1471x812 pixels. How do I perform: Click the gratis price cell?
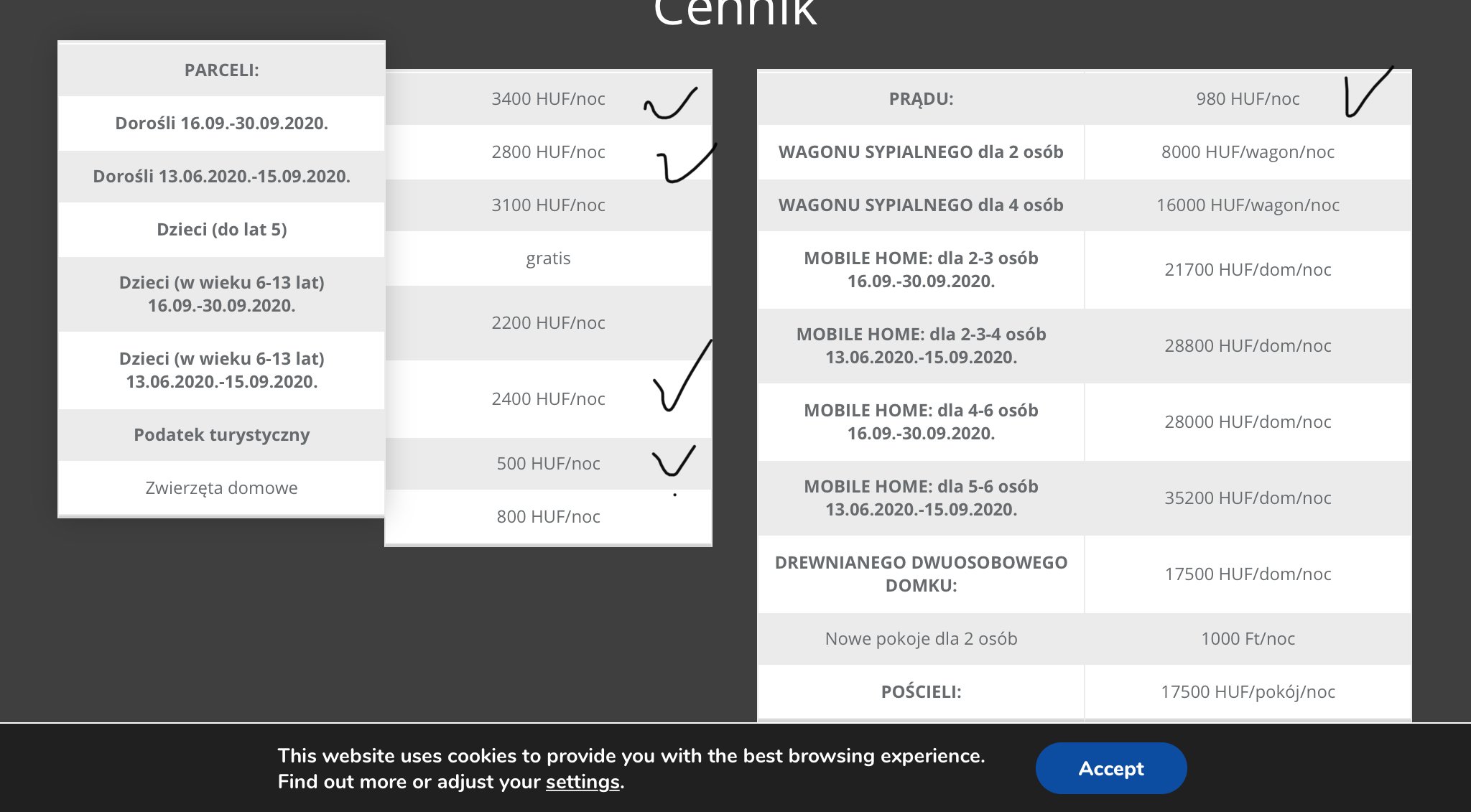point(548,258)
